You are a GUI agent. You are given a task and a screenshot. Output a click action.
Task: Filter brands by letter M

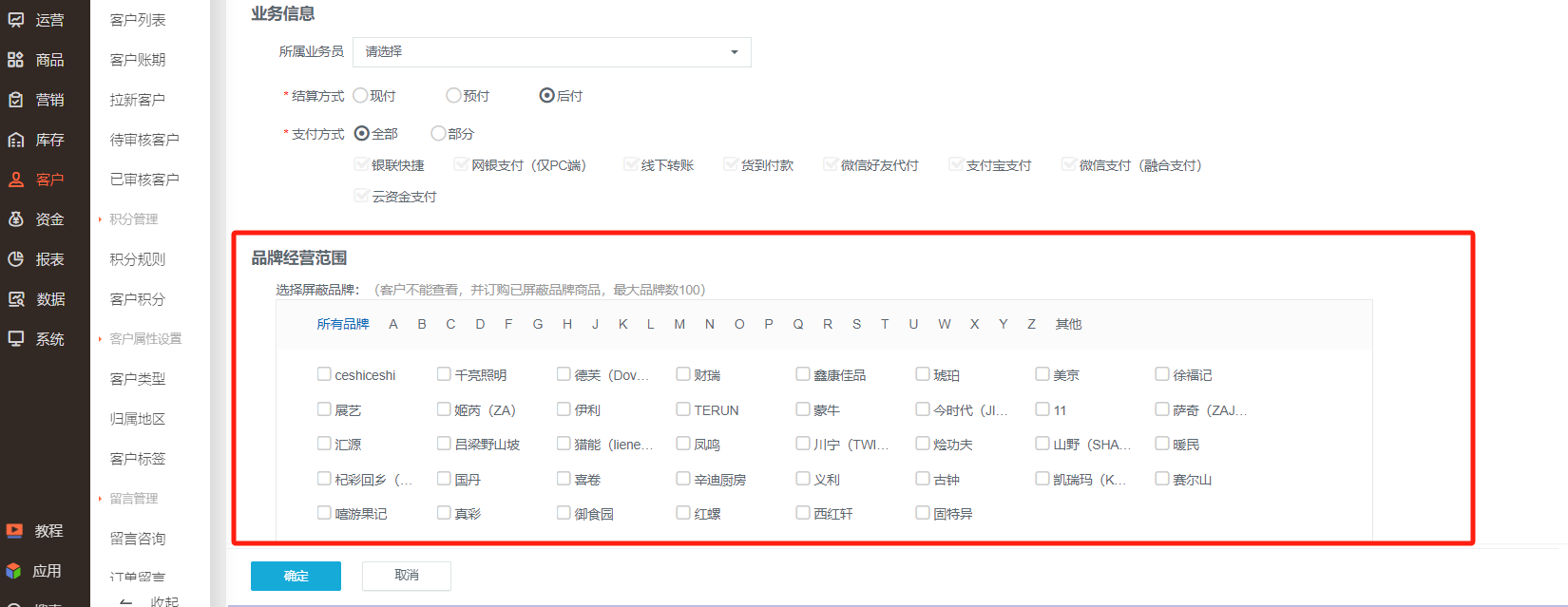pyautogui.click(x=679, y=324)
